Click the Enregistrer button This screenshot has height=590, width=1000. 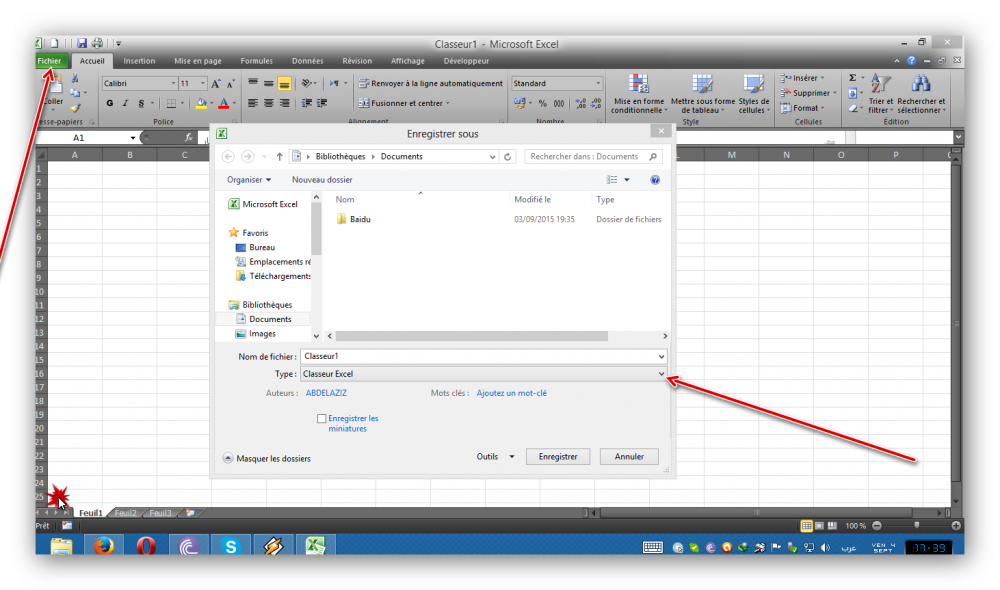(558, 457)
